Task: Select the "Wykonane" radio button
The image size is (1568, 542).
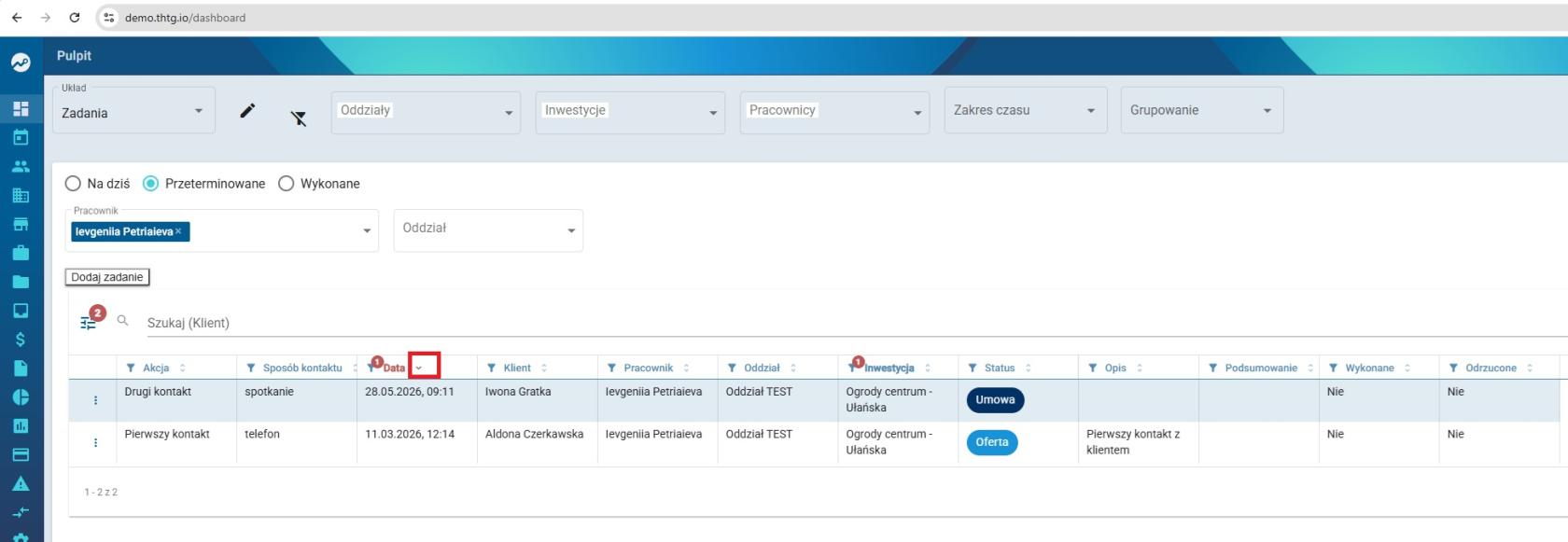Action: [287, 184]
